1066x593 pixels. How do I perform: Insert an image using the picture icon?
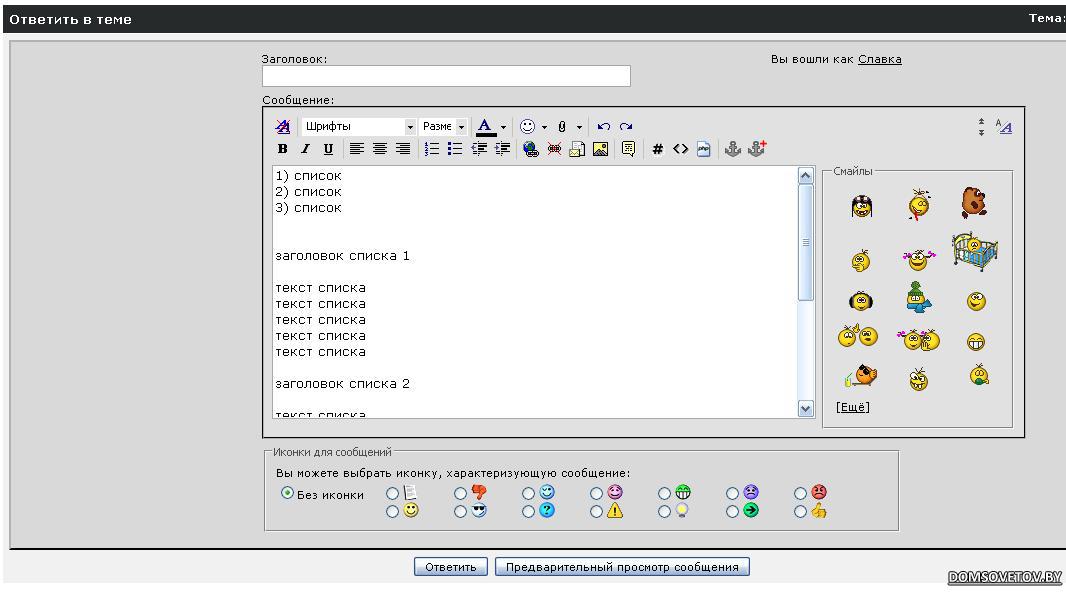click(600, 149)
